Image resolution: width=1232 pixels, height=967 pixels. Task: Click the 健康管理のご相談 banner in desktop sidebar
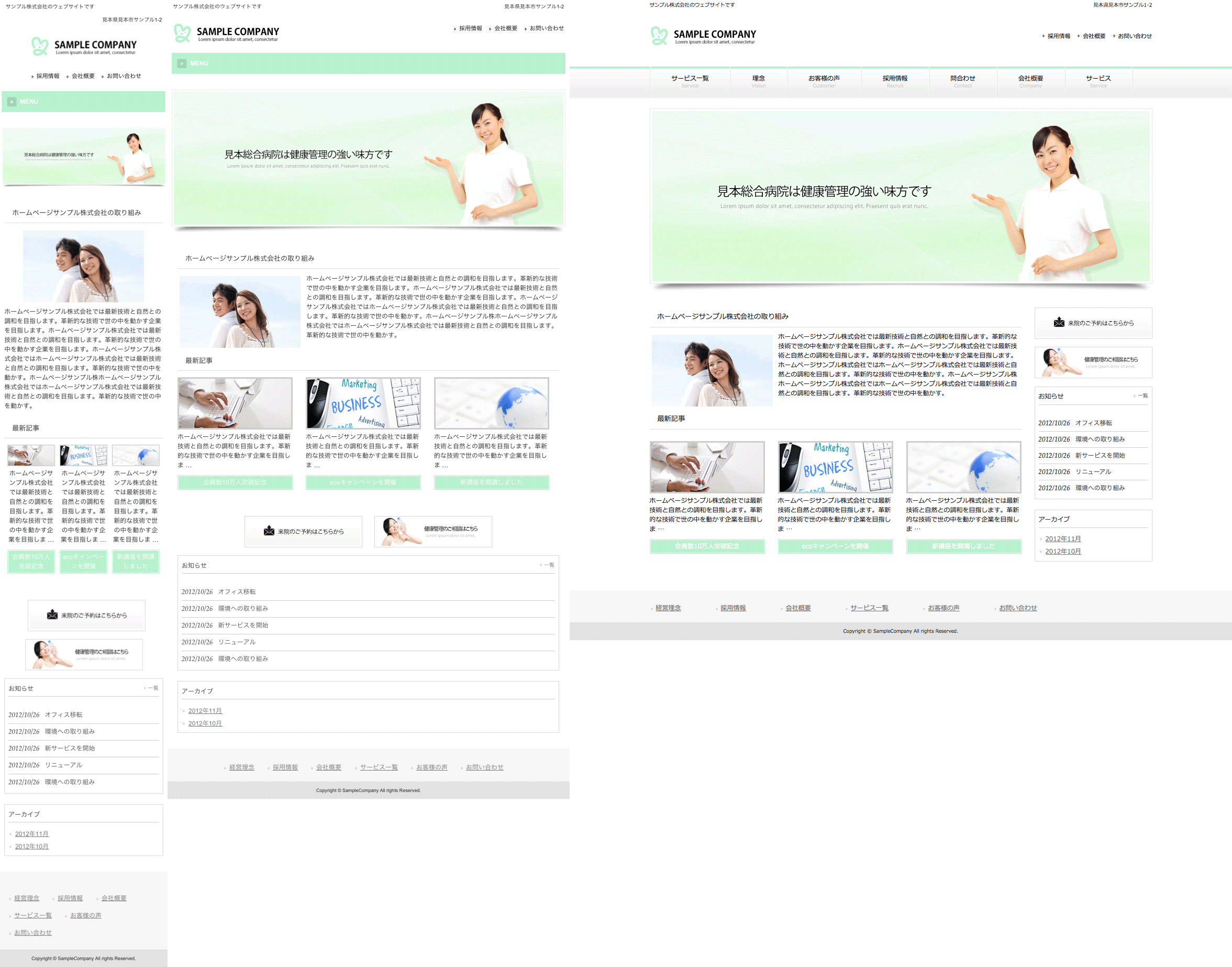[1093, 362]
